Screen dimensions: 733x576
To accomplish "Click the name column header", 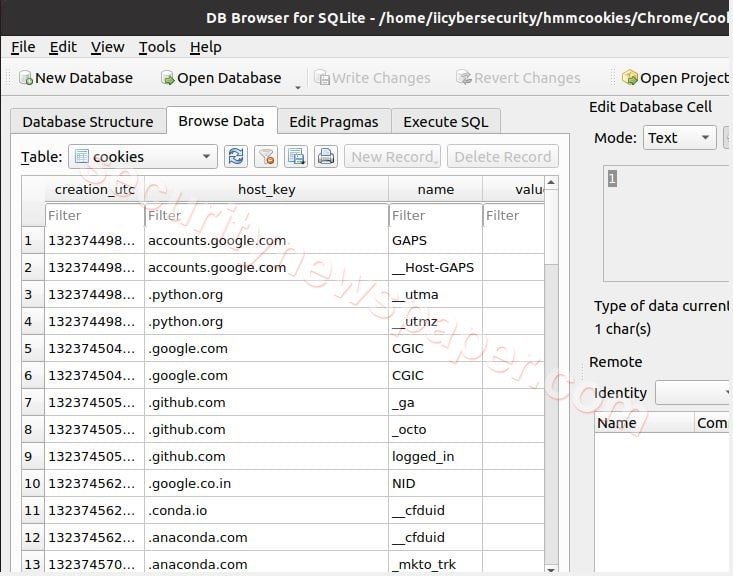I will [435, 189].
